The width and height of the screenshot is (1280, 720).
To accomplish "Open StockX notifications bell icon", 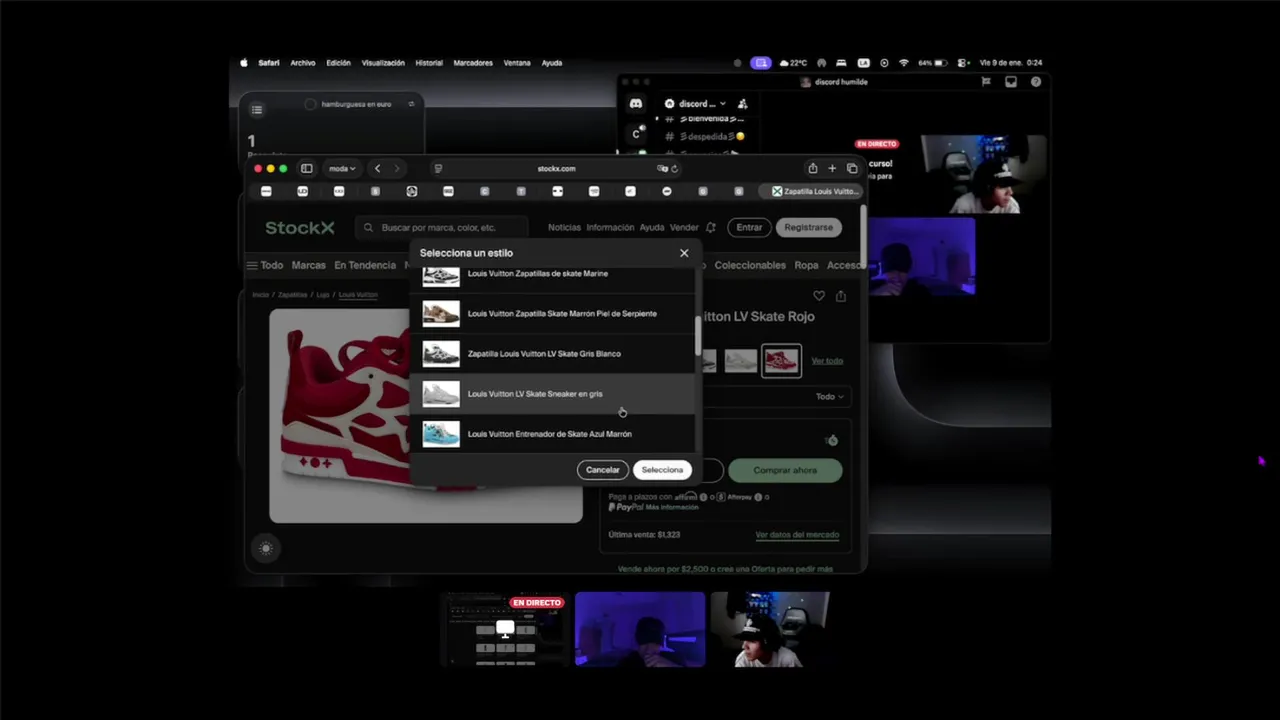I will point(711,228).
